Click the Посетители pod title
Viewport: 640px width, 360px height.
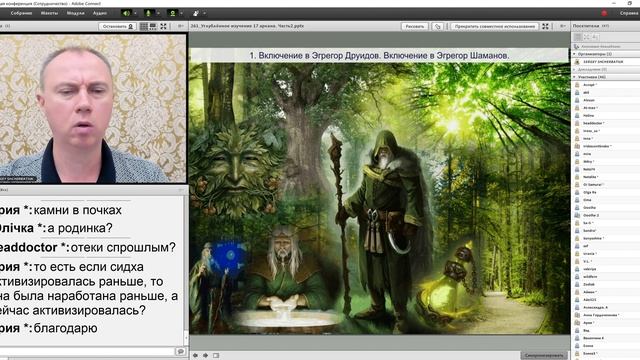(586, 26)
